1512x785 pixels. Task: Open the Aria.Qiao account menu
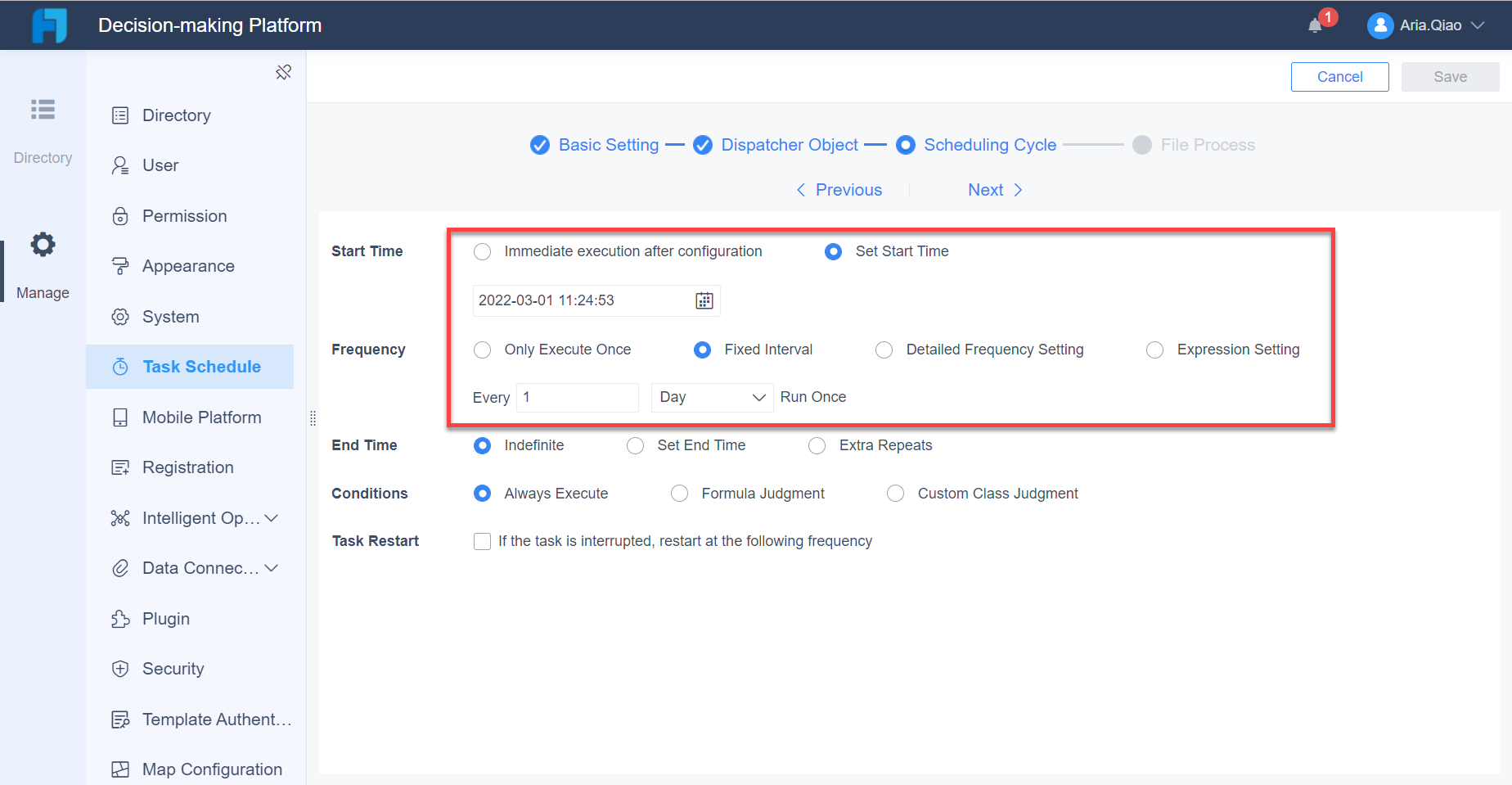[x=1425, y=25]
